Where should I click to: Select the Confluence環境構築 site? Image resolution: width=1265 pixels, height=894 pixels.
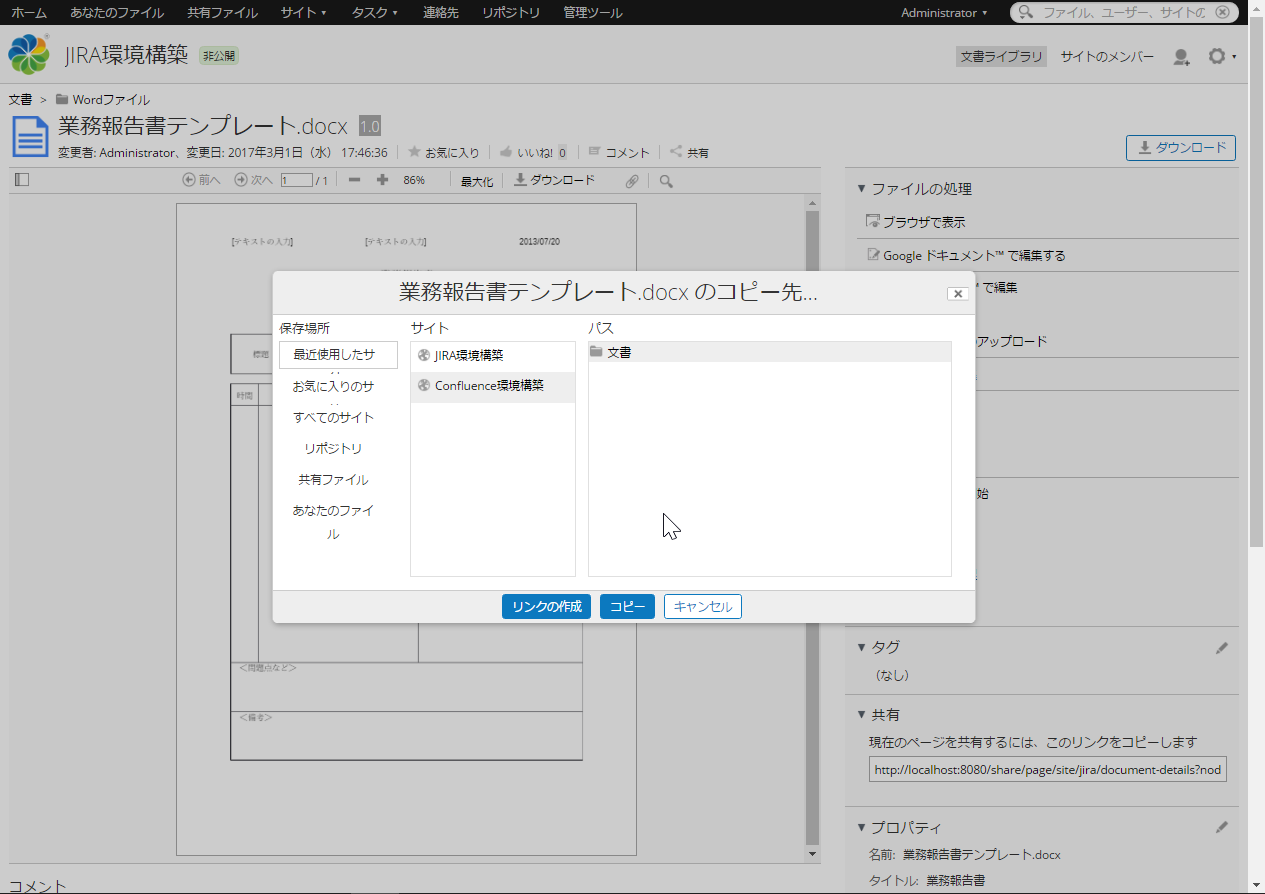(x=493, y=386)
